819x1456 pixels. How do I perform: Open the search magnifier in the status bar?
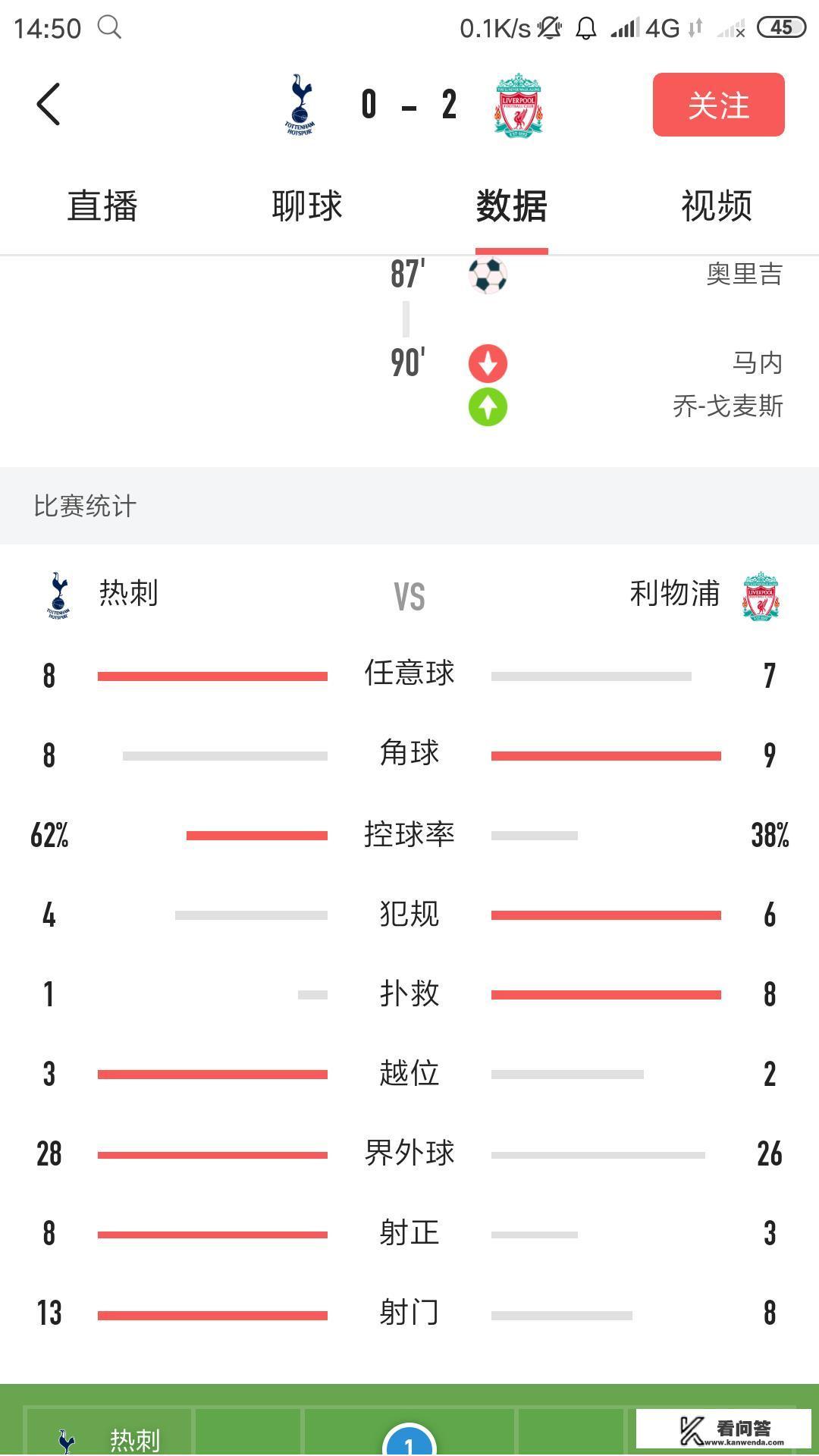[111, 27]
